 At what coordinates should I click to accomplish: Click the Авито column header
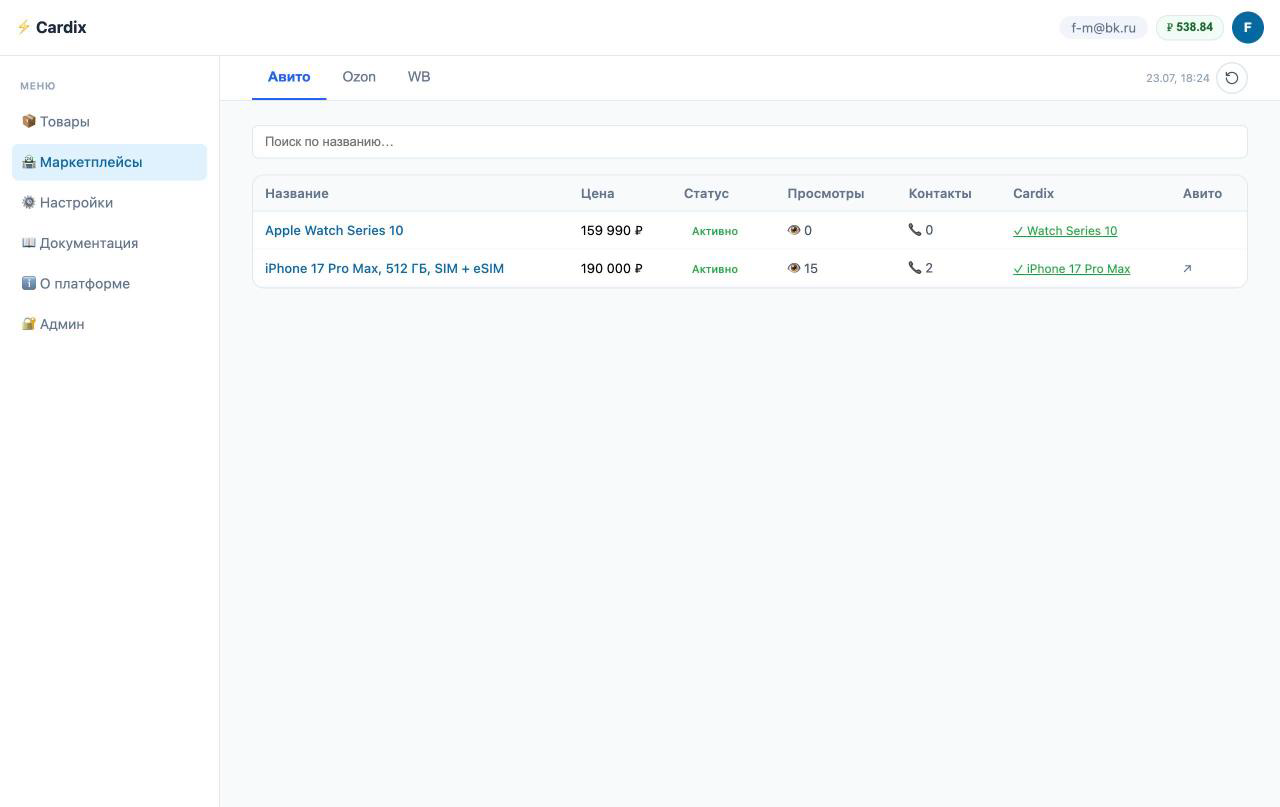tap(1202, 193)
